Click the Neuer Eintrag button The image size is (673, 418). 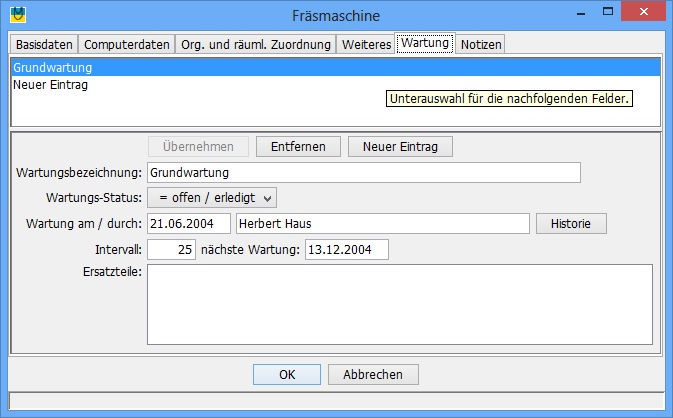[400, 146]
